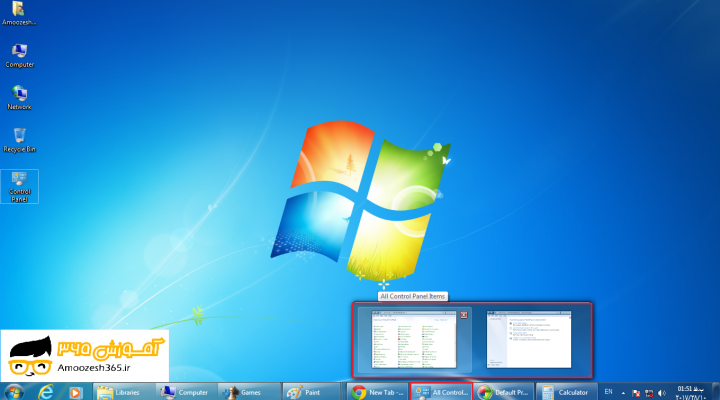Click the All Control... taskbar button
Image resolution: width=720 pixels, height=400 pixels.
coord(441,392)
